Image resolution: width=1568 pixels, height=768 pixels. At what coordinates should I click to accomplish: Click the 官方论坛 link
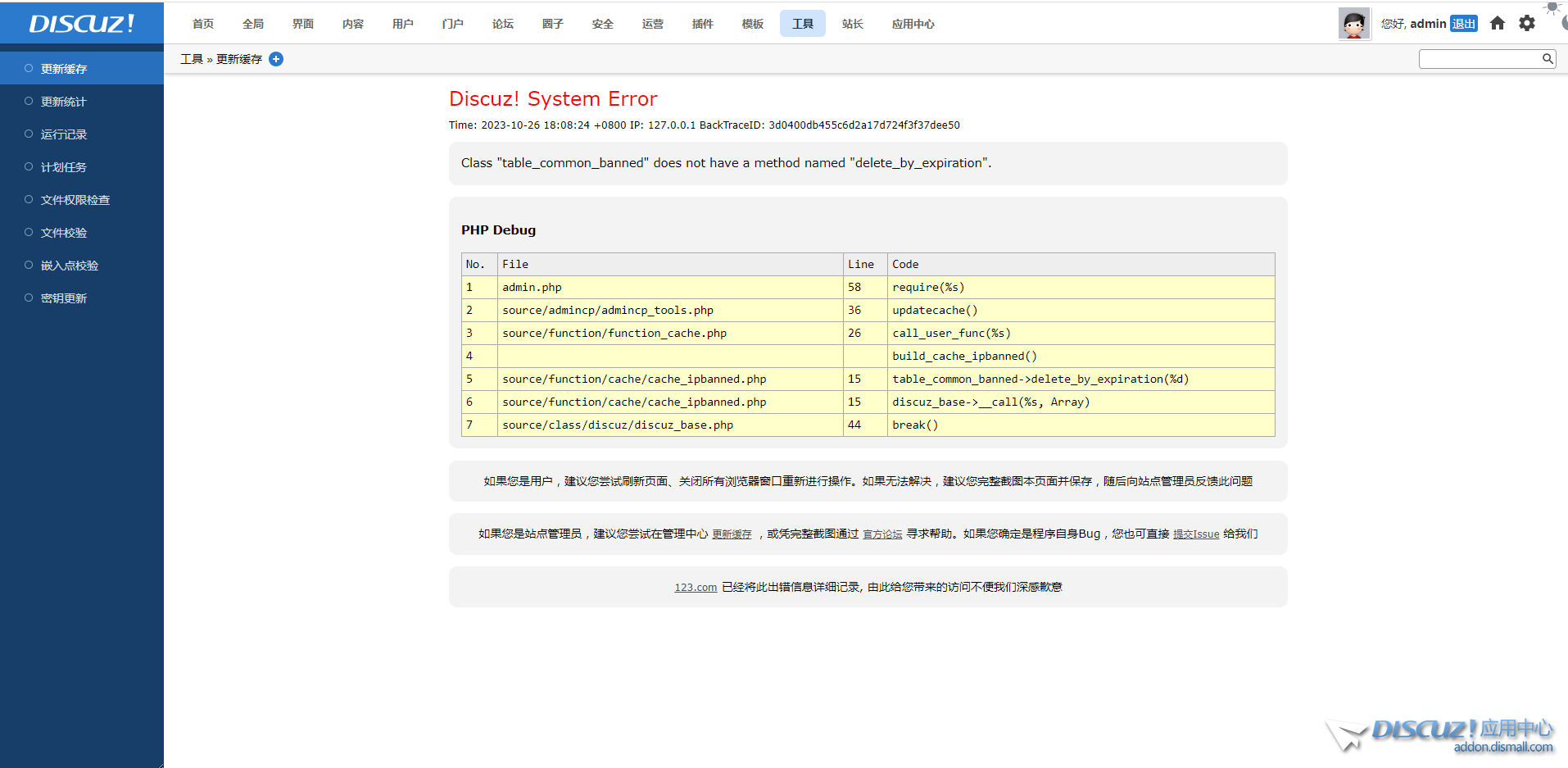coord(882,534)
